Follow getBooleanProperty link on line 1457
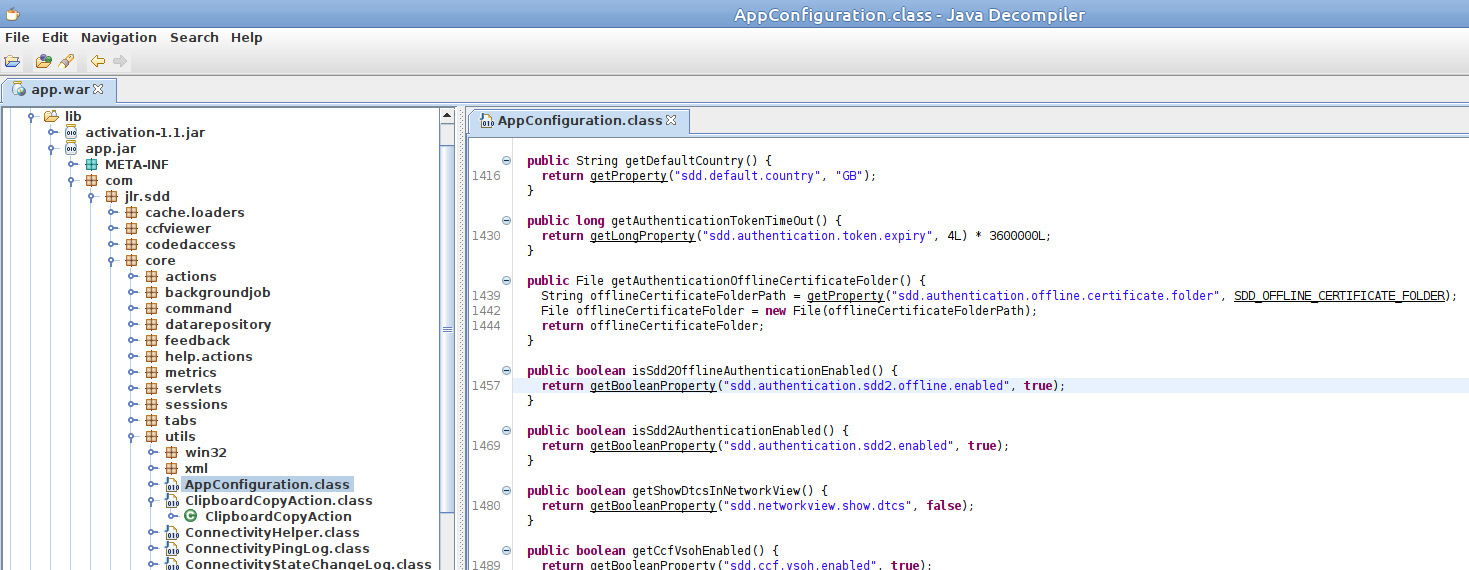1469x570 pixels. [653, 385]
